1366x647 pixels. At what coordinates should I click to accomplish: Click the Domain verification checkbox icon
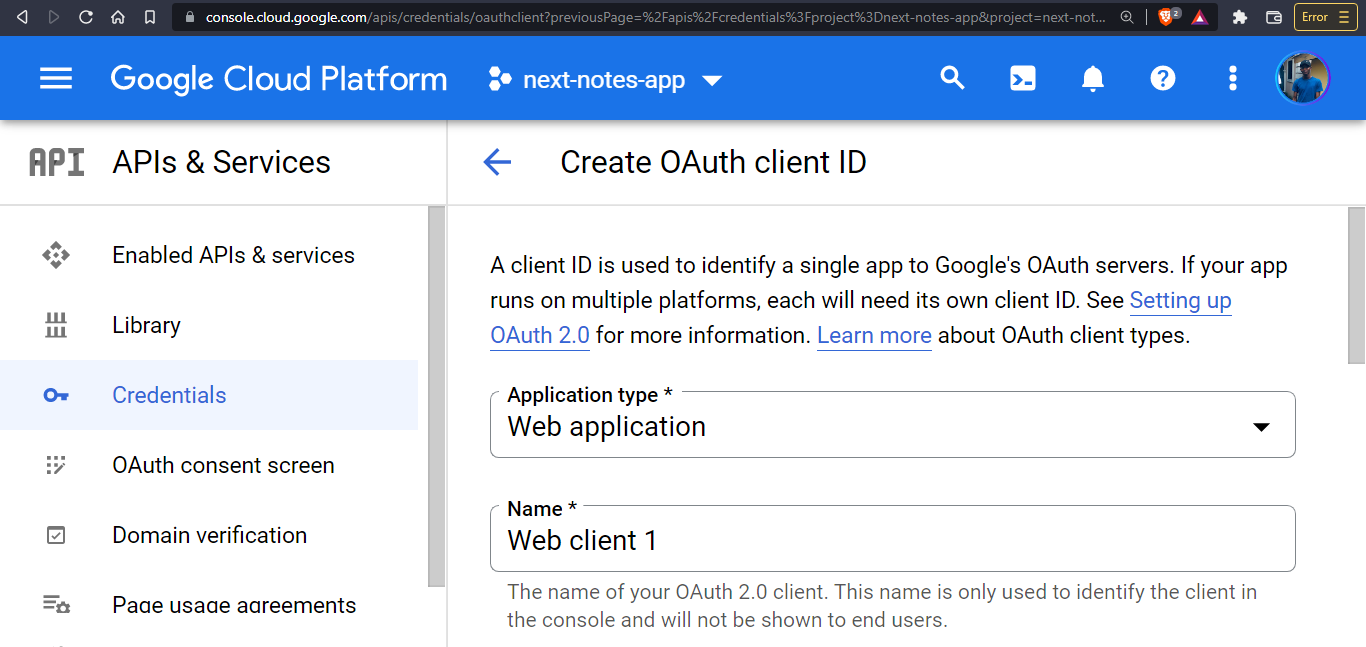(x=56, y=535)
